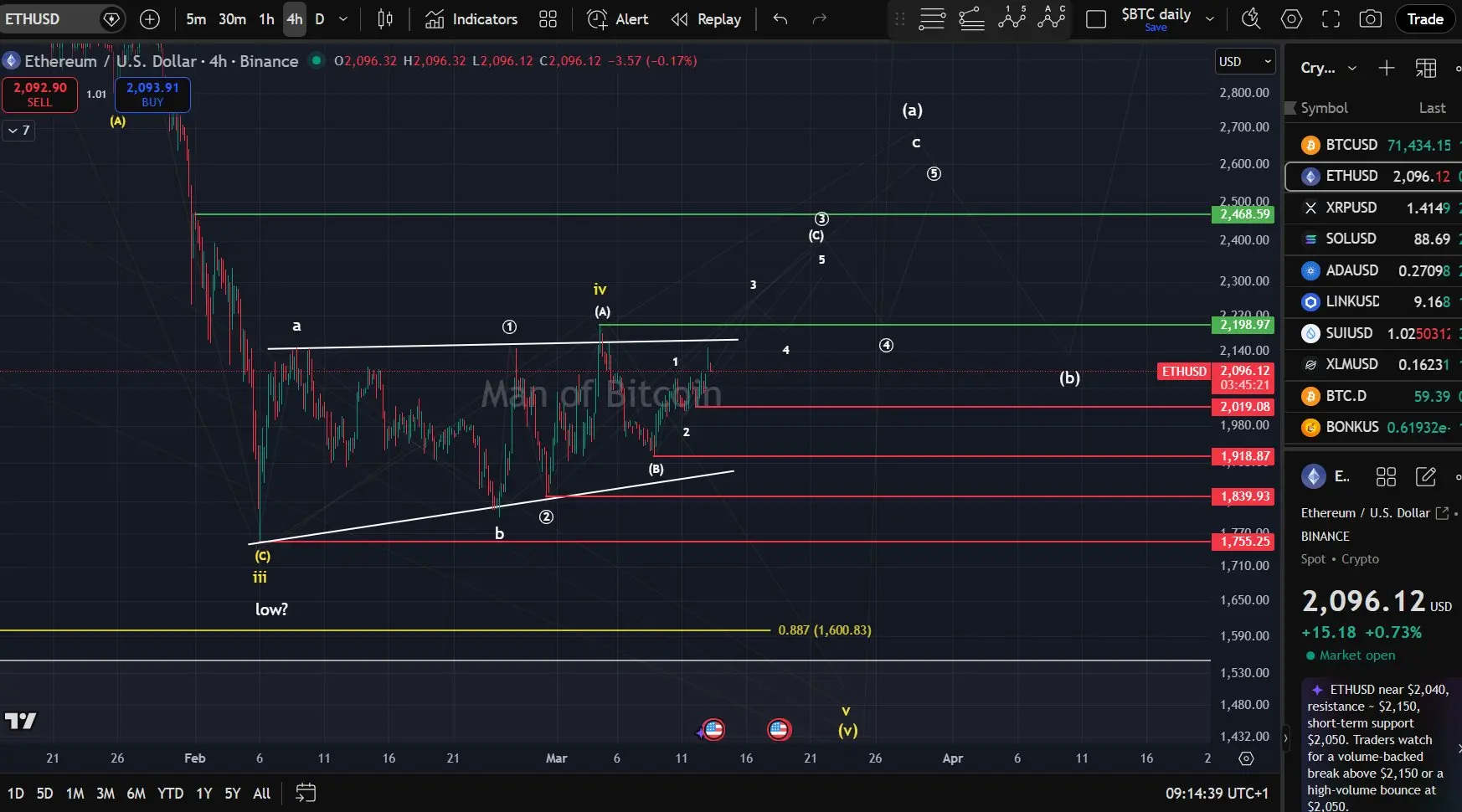Open the symbol note edit icon

(1425, 477)
